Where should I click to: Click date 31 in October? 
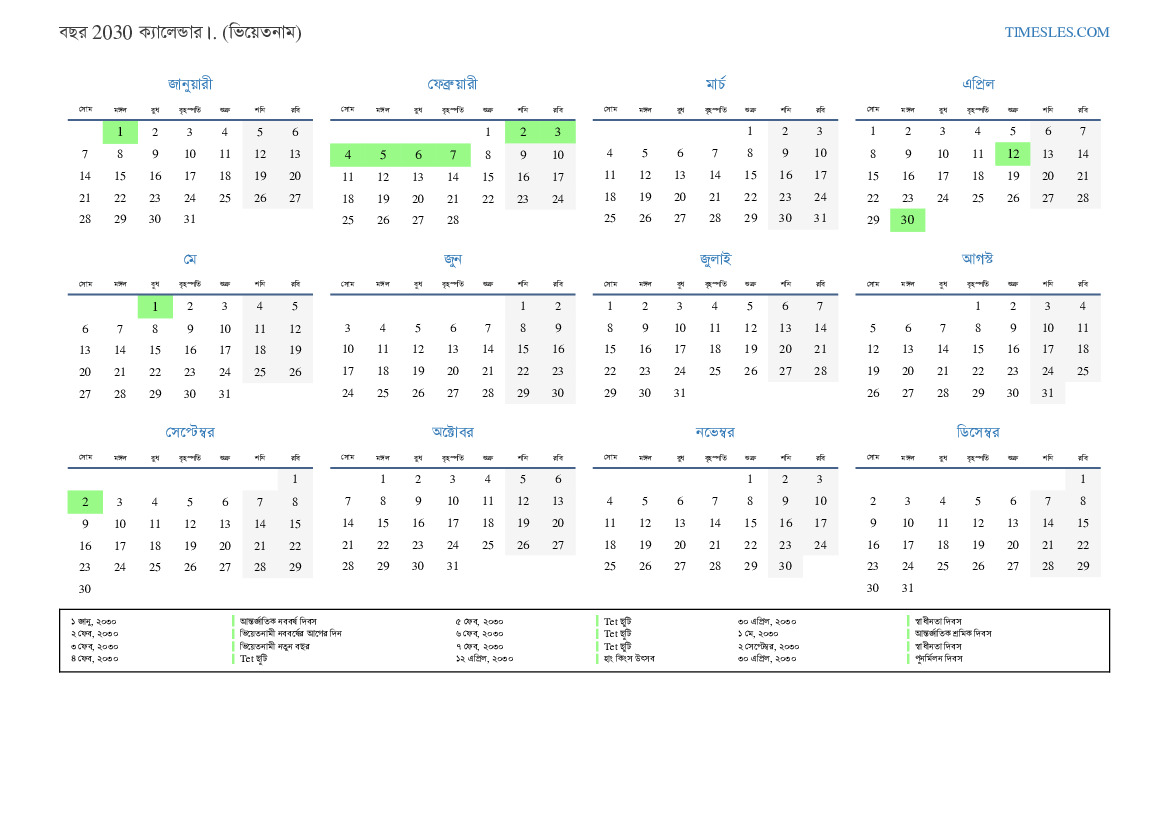click(x=453, y=566)
